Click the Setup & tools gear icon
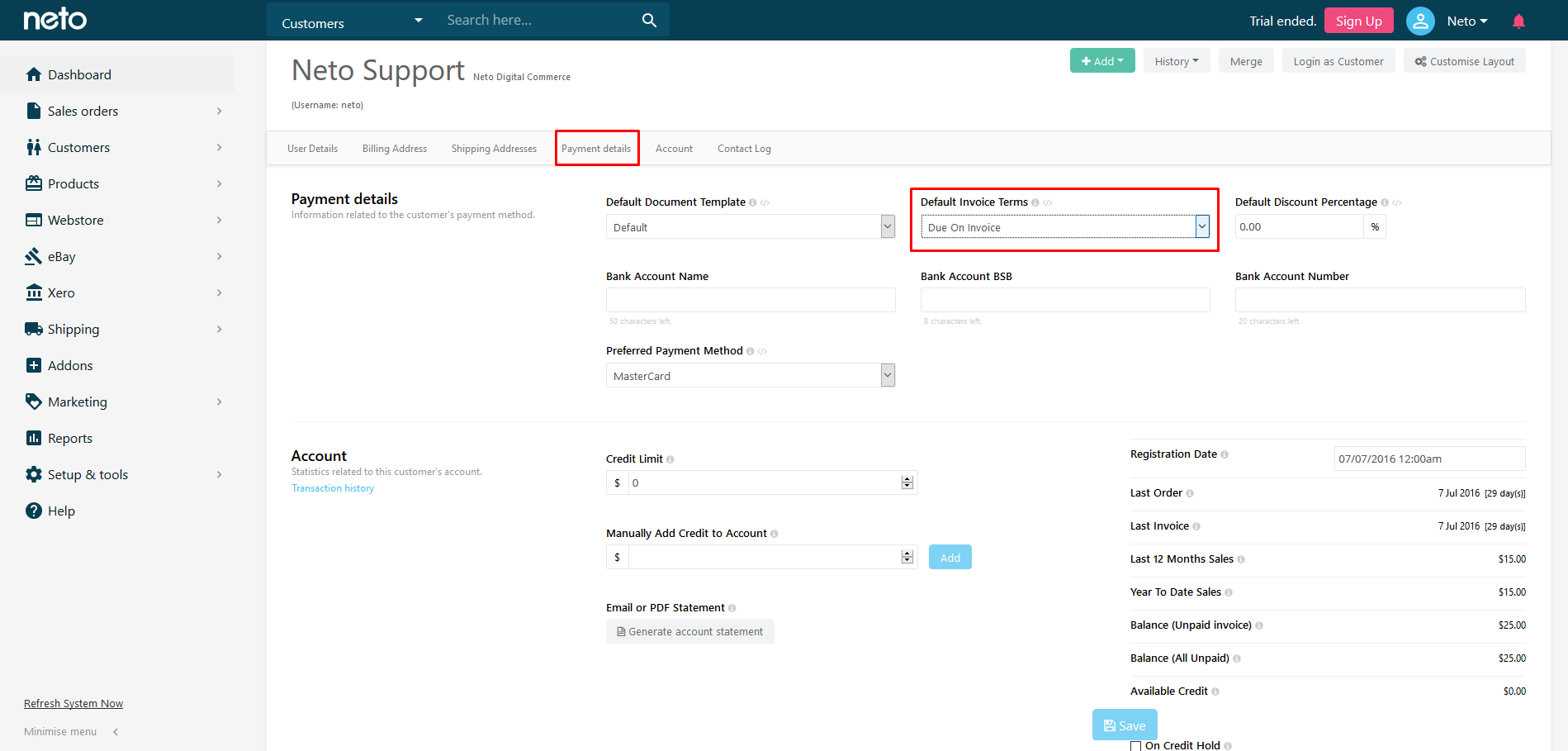The height and width of the screenshot is (751, 1568). click(34, 474)
